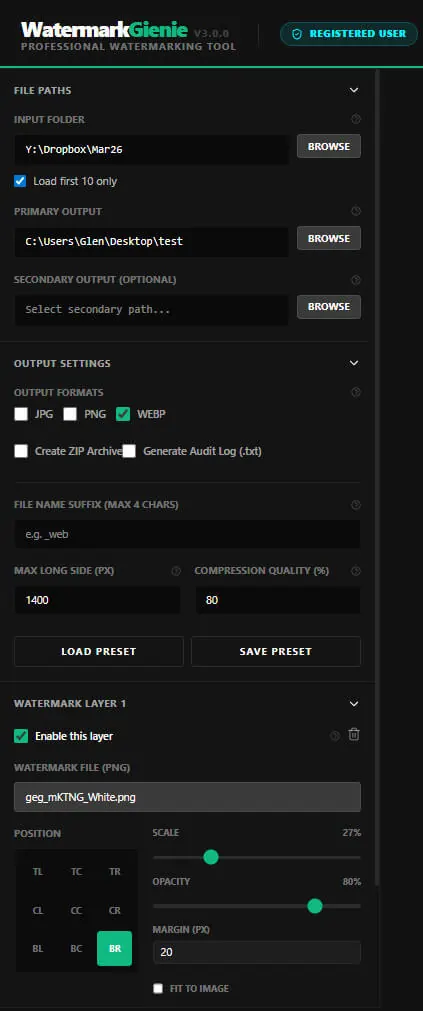Set watermark position to CC
Viewport: 423px width, 1011px height.
(76, 910)
